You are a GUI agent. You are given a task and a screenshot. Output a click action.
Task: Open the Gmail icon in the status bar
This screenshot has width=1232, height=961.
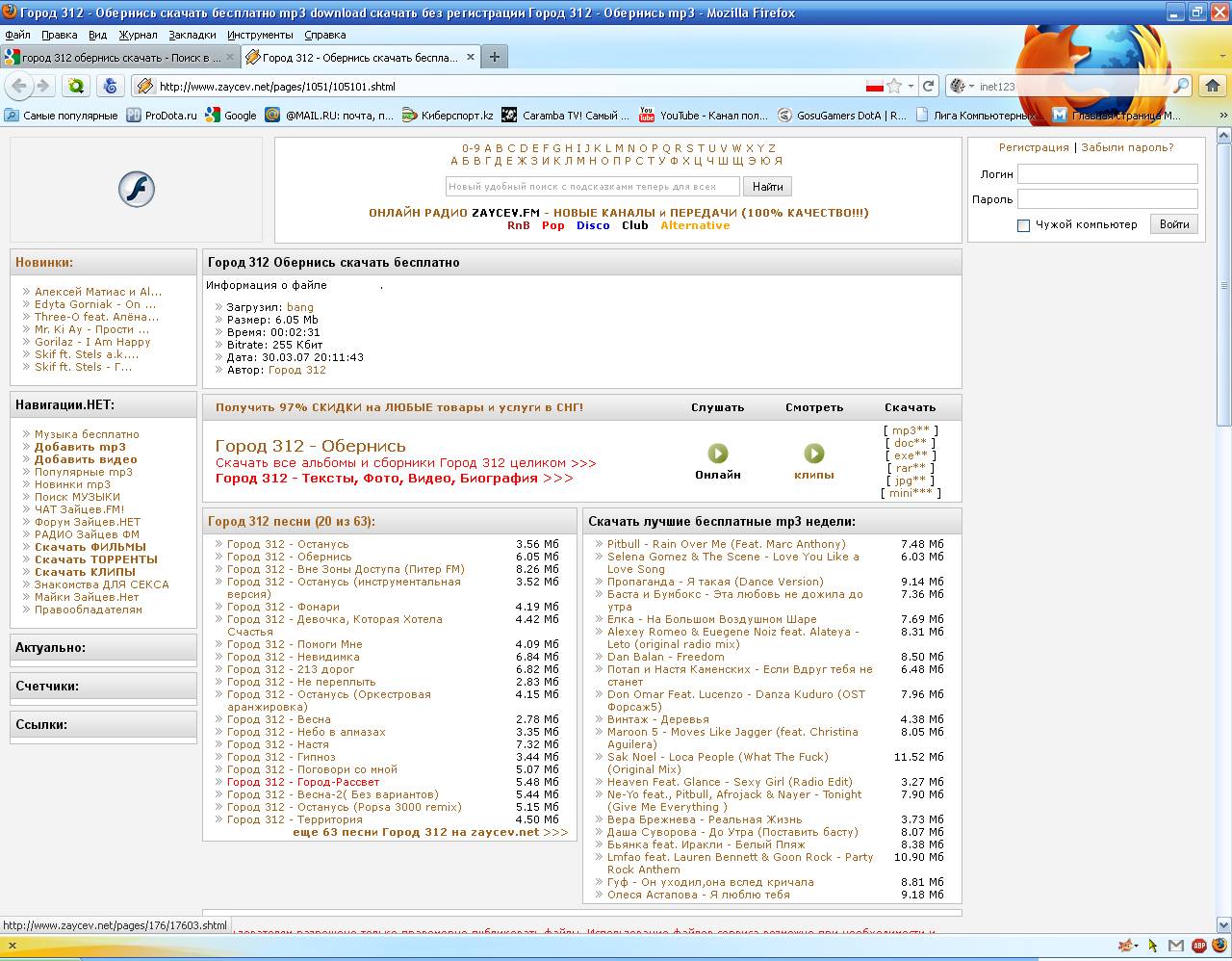(1175, 945)
